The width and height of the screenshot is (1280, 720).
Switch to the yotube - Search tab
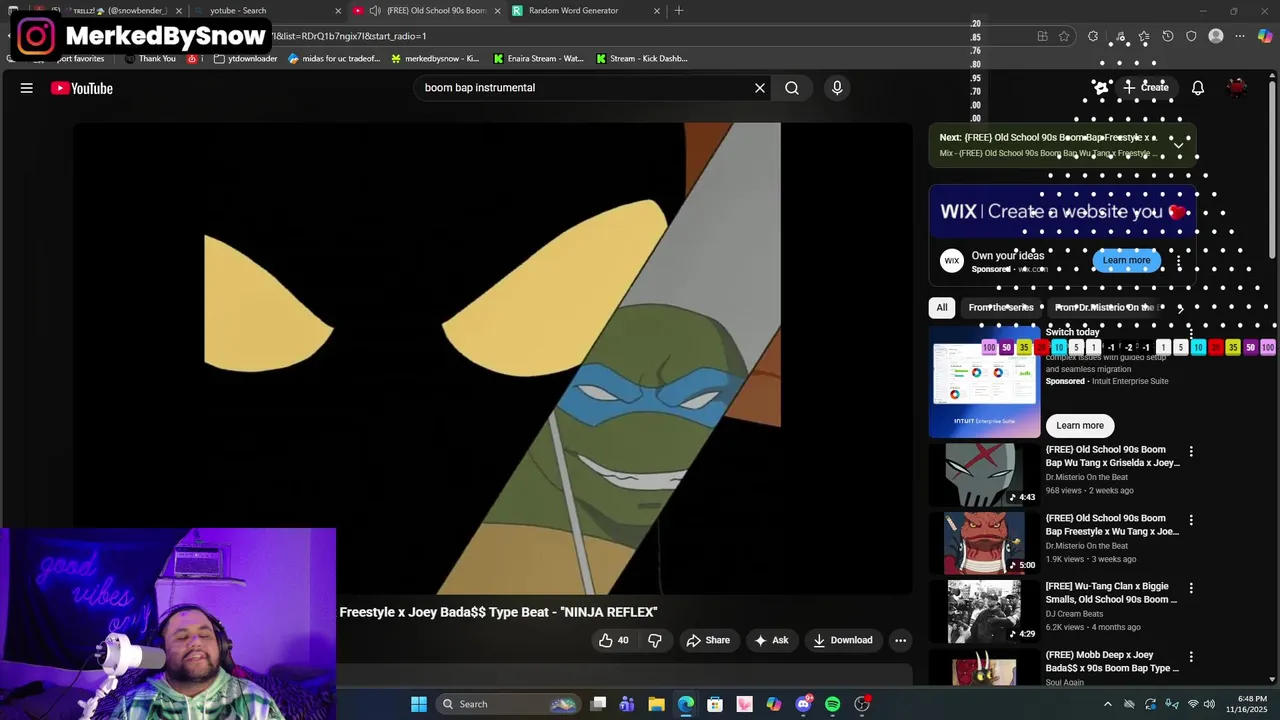point(265,11)
